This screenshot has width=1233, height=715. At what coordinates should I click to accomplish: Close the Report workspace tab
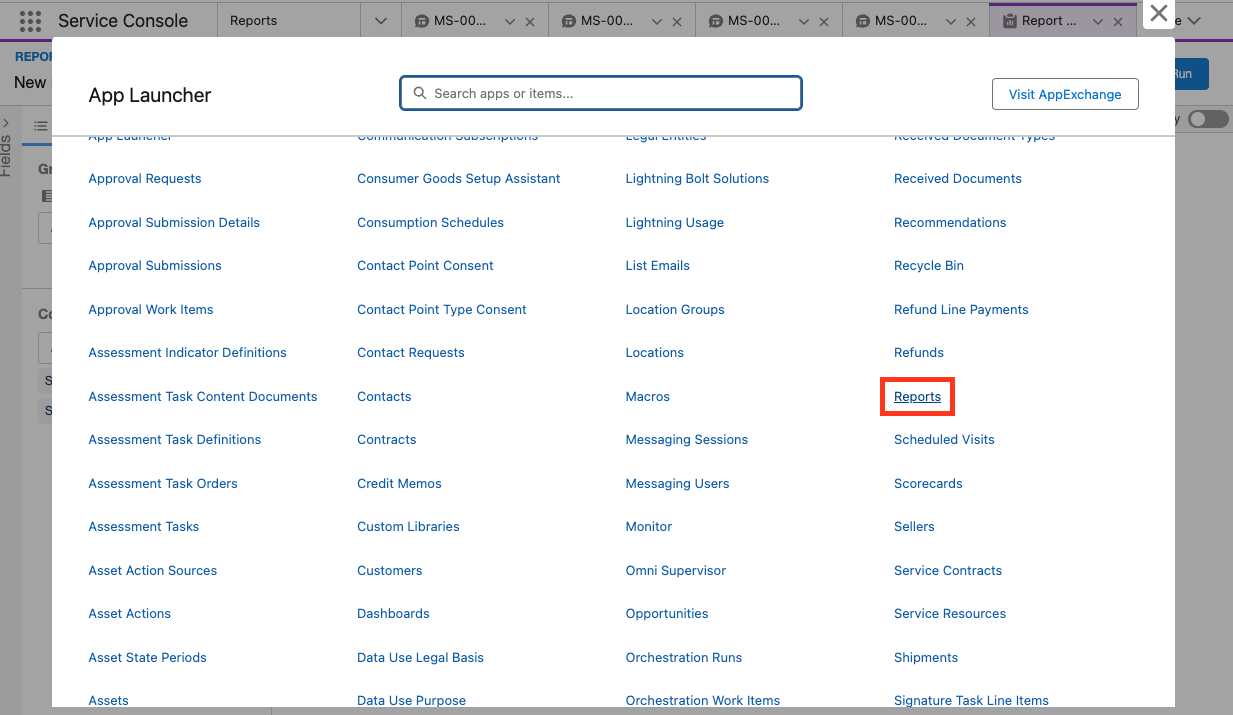1117,21
